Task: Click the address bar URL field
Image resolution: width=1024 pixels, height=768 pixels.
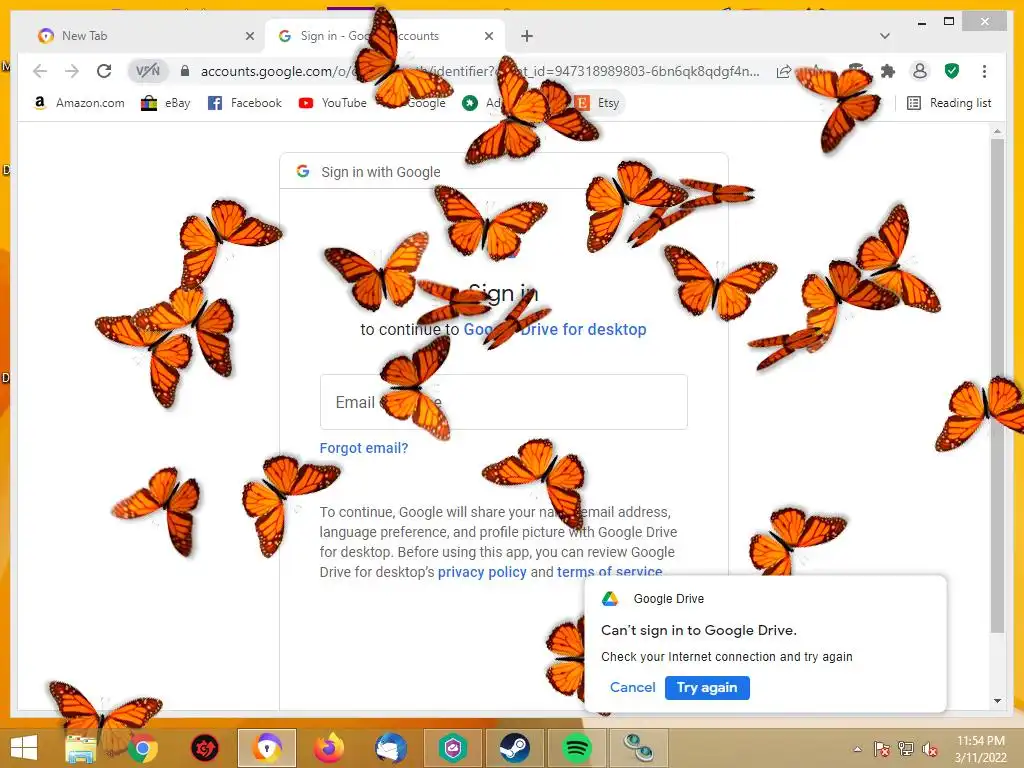Action: 480,71
